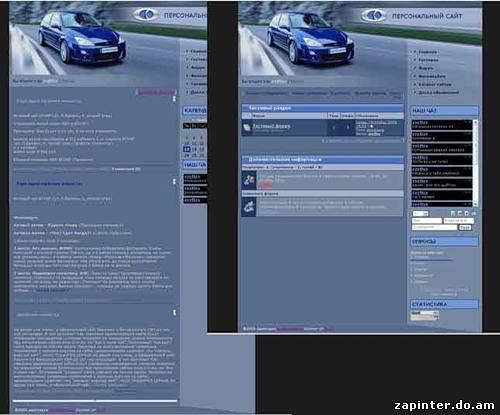Select the first poll answer radio button
This screenshot has width=500, height=415.
pyautogui.click(x=413, y=257)
